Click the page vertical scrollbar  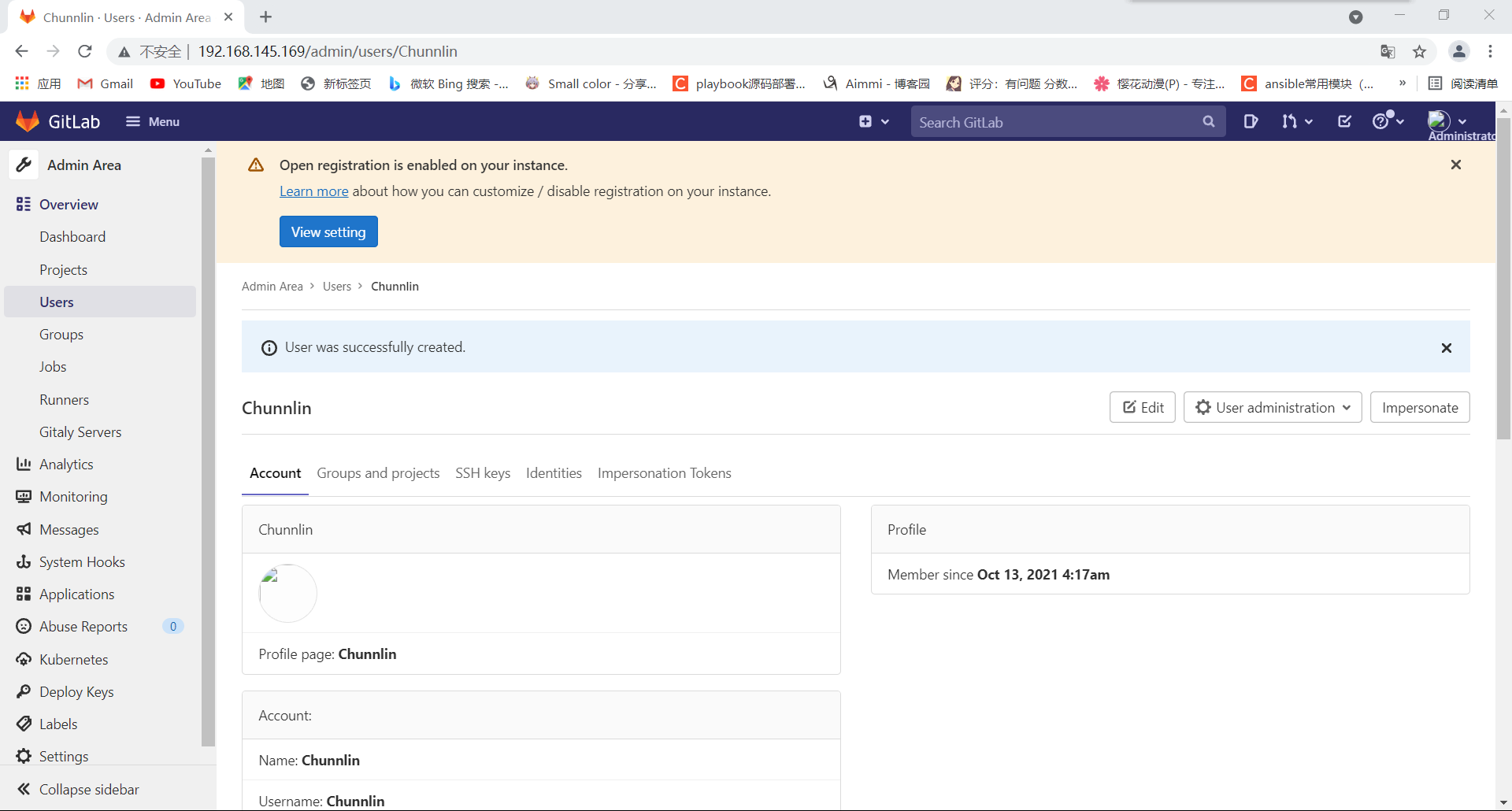[1503, 280]
